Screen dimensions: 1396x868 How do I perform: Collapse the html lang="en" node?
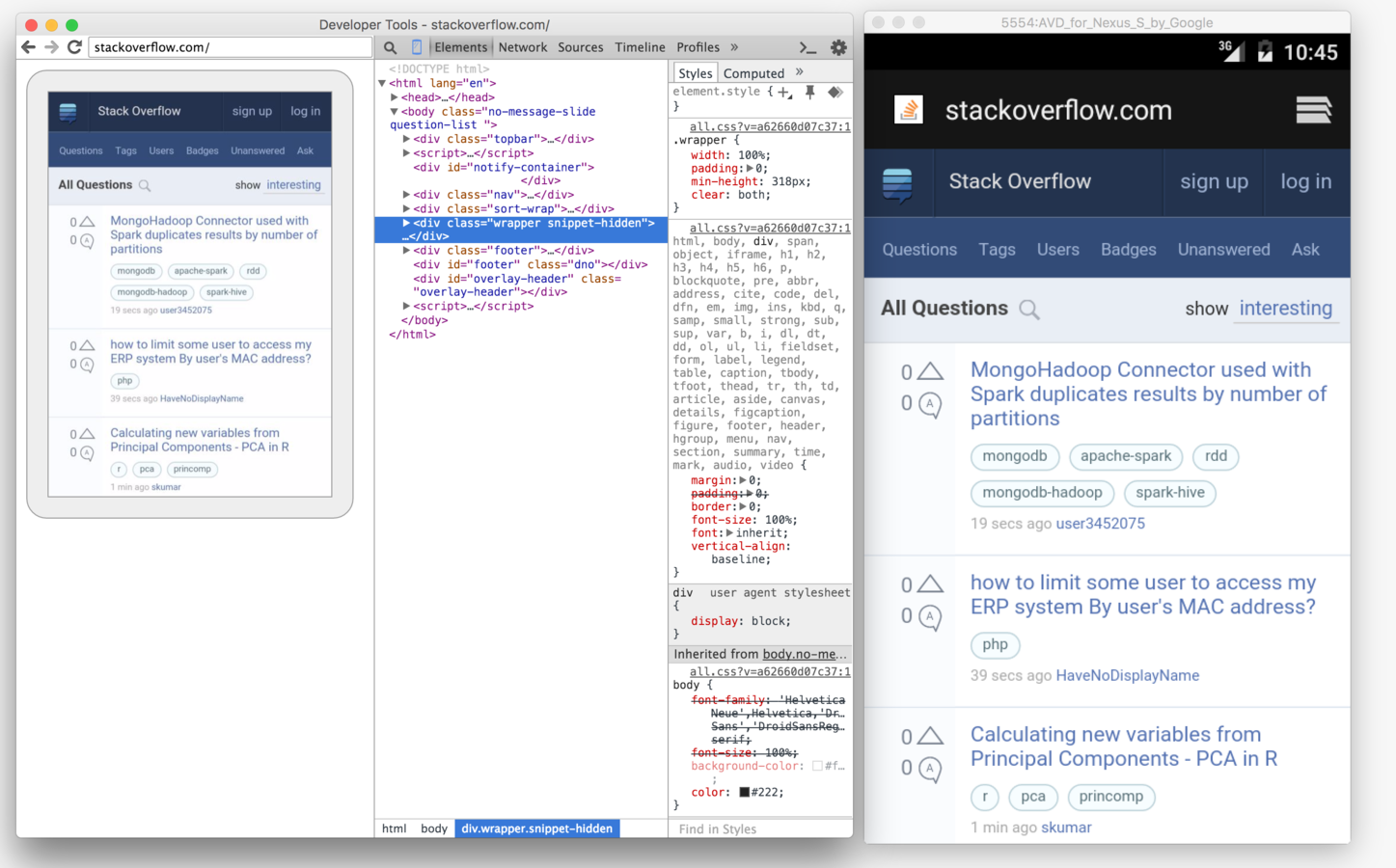click(383, 84)
